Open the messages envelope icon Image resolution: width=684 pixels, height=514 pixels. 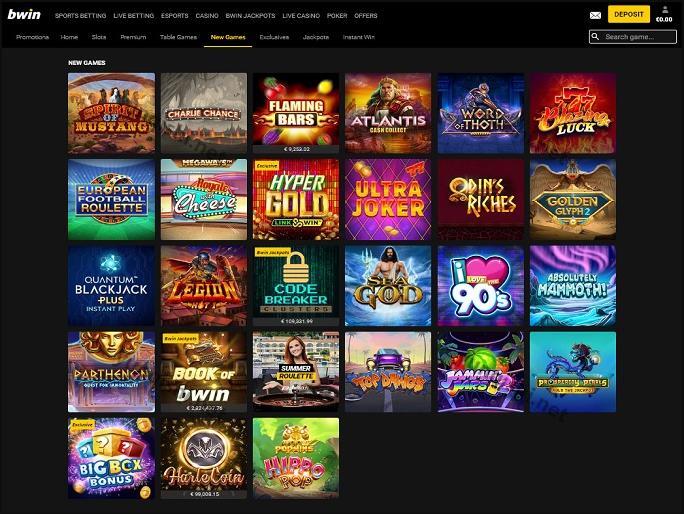click(x=595, y=15)
